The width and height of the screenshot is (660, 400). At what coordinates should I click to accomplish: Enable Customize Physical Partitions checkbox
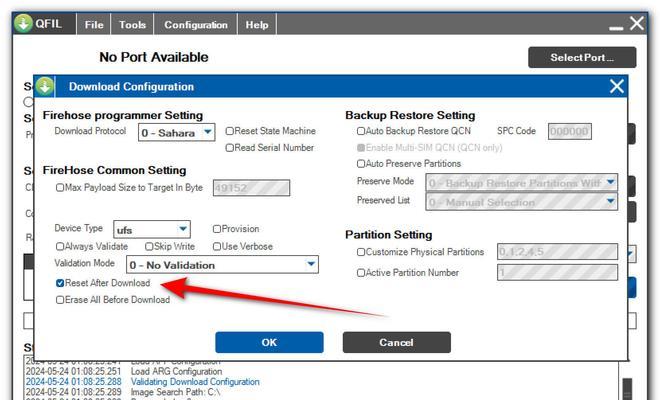[361, 252]
